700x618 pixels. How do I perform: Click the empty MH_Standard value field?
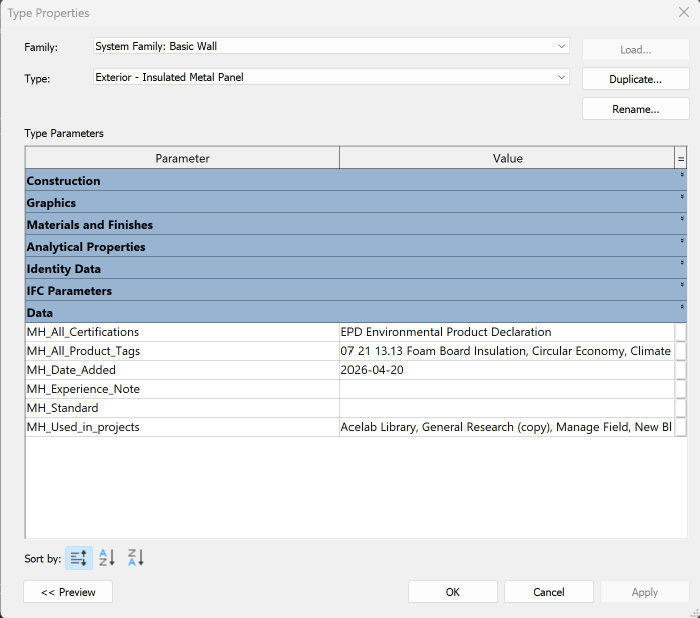click(x=507, y=408)
